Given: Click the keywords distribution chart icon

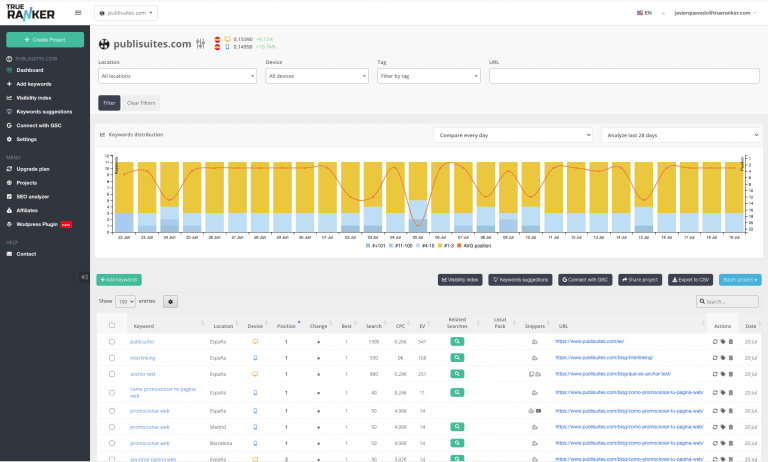Looking at the screenshot, I should (102, 135).
